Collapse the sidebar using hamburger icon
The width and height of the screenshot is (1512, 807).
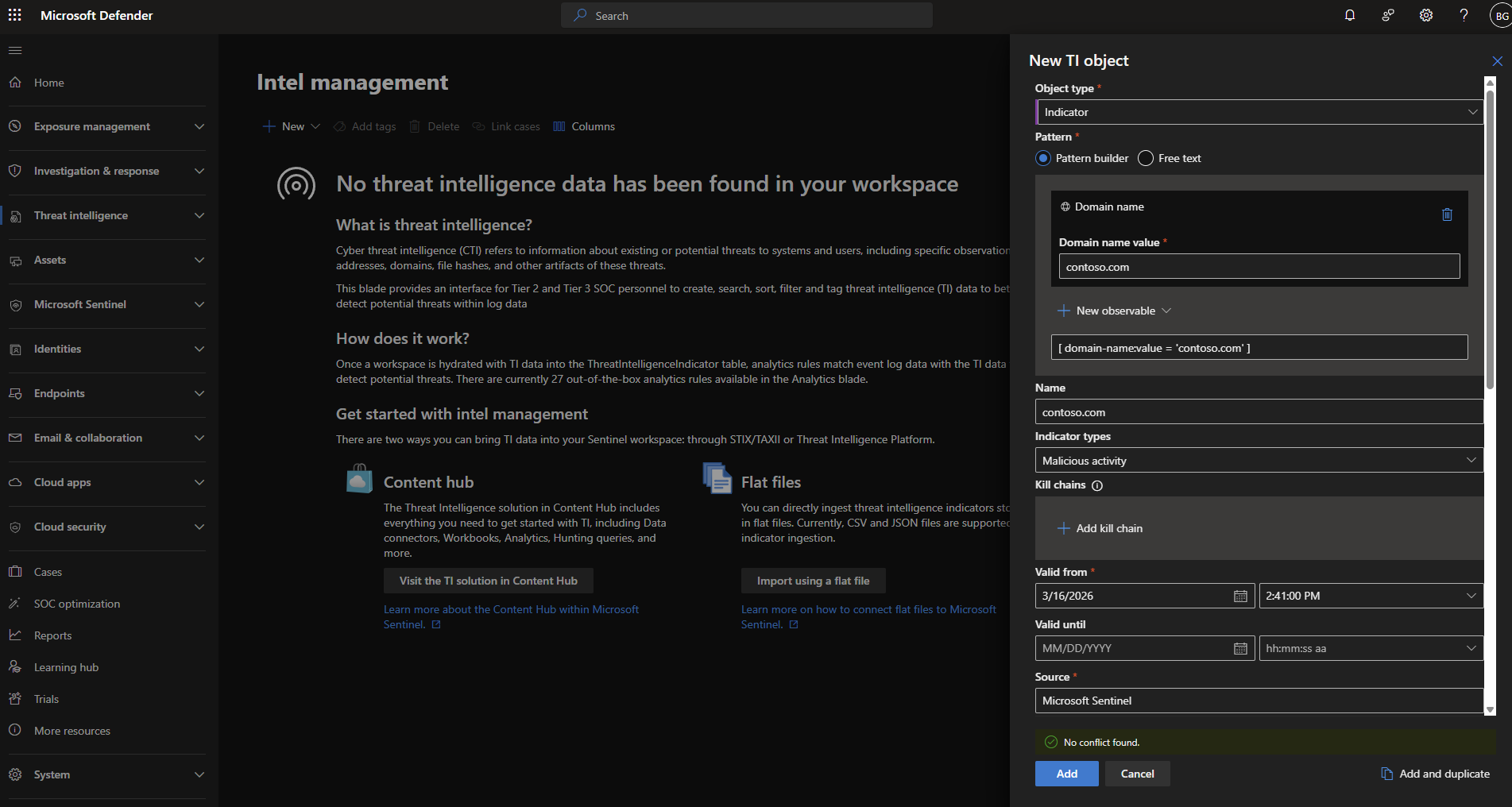(x=15, y=51)
